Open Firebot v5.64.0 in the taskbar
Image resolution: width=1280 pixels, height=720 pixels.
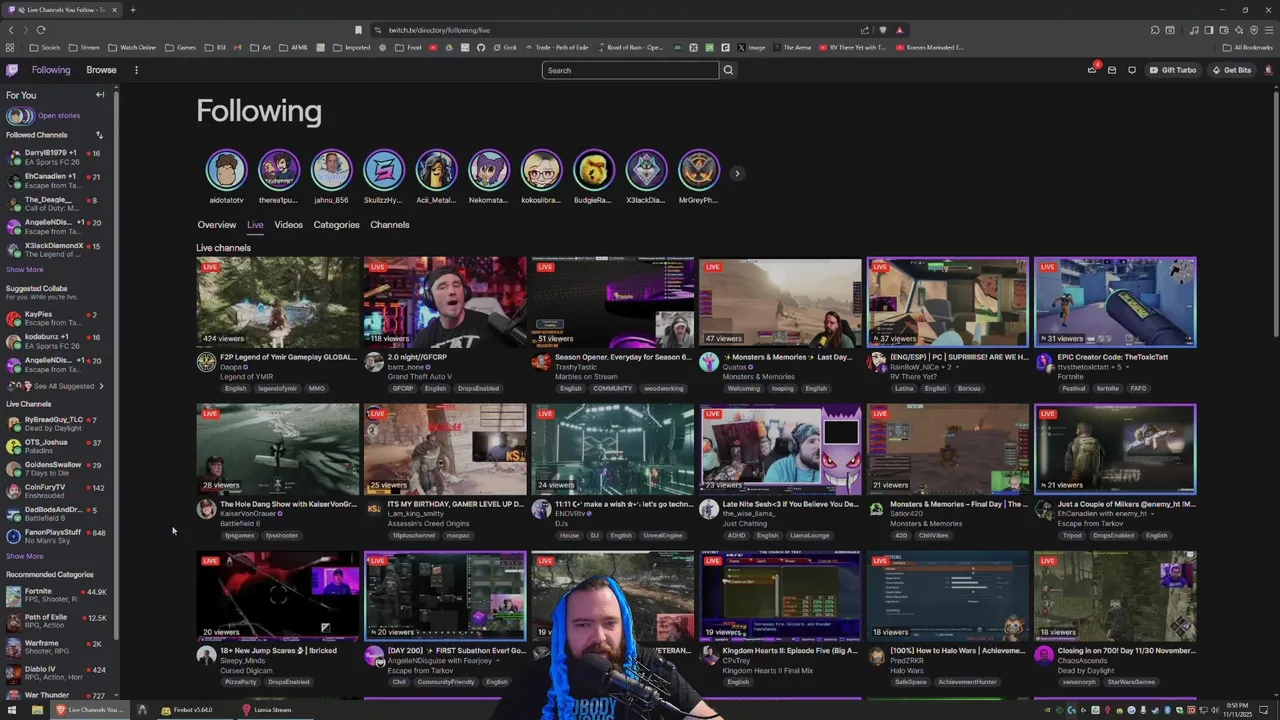point(186,710)
